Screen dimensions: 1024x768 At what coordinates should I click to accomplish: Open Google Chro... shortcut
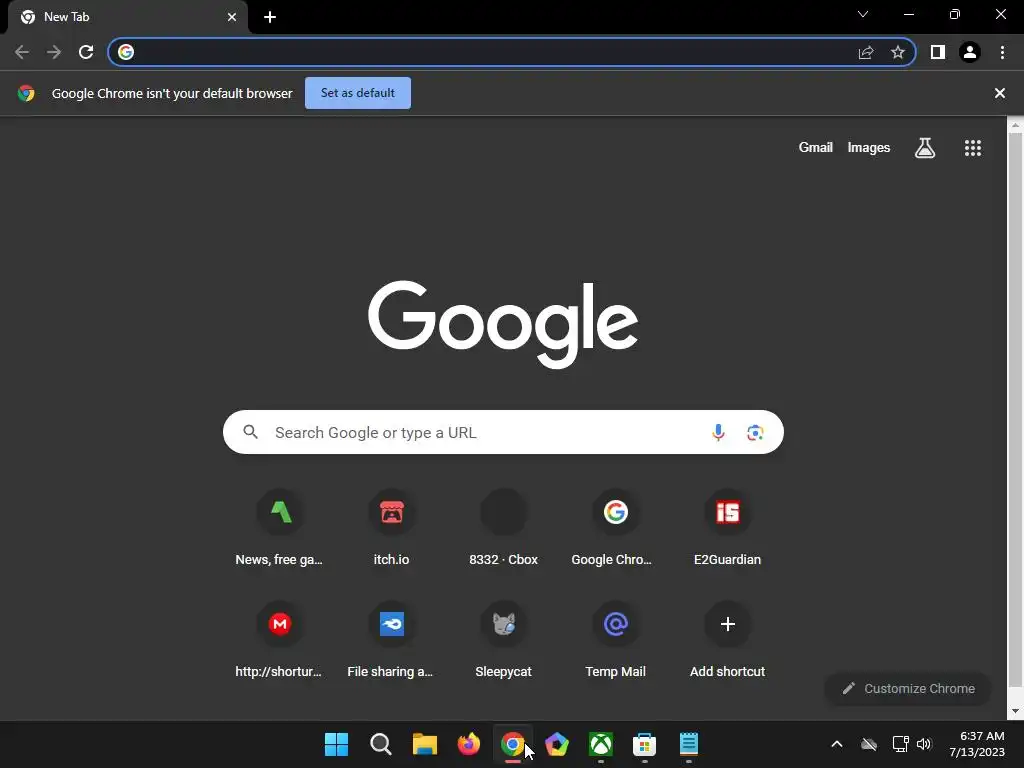[615, 529]
